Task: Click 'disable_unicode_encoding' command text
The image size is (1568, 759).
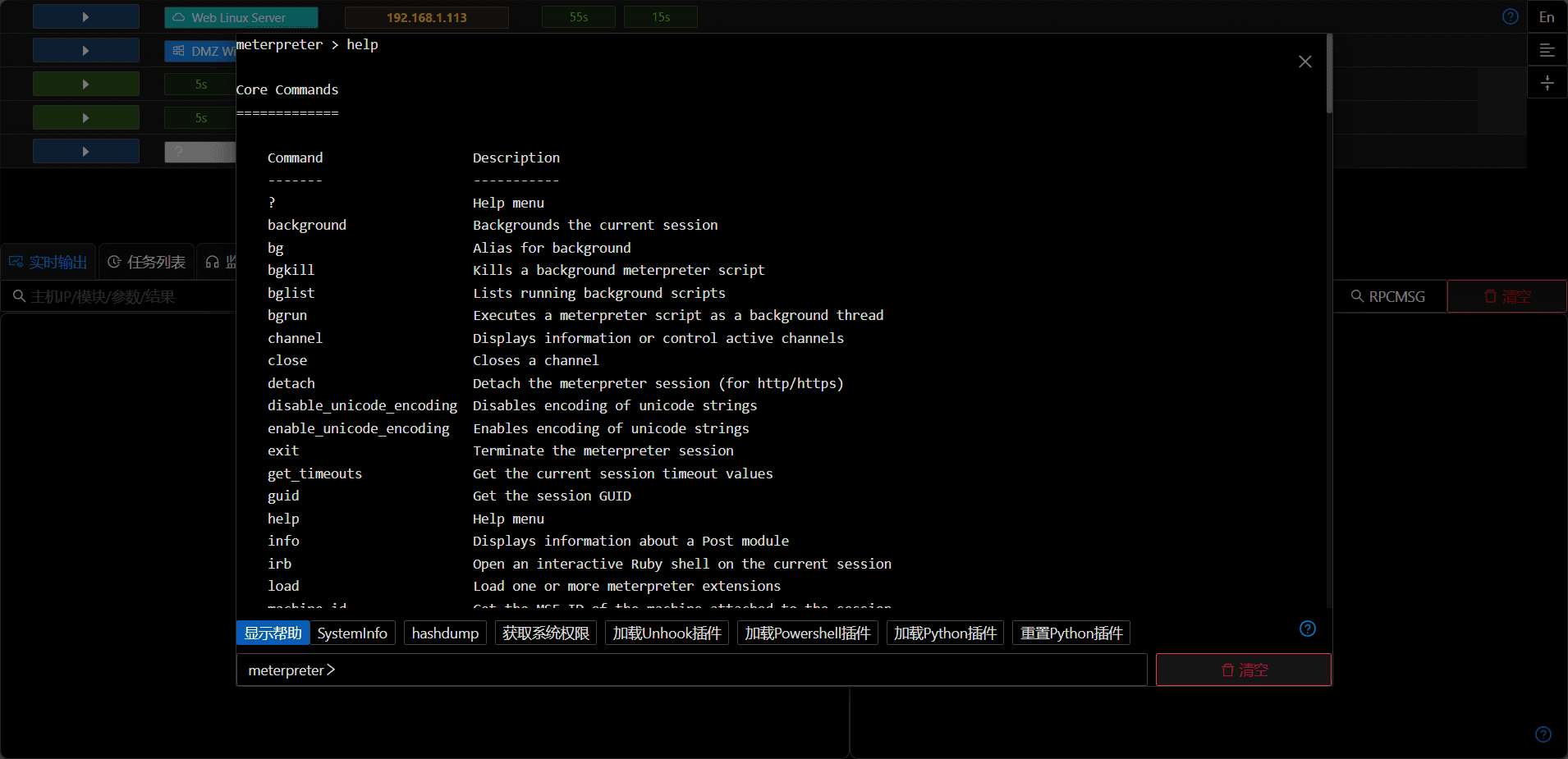Action: [x=362, y=405]
